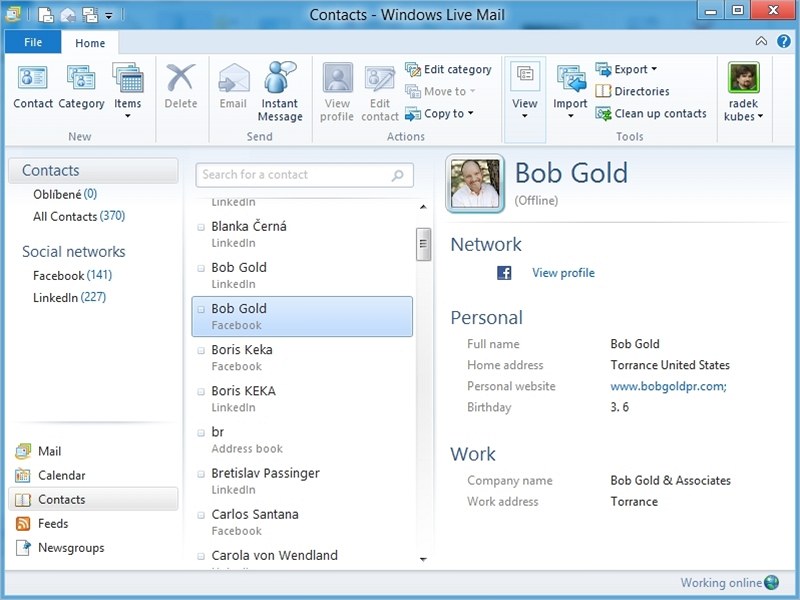Click the Search for a contact field
The width and height of the screenshot is (800, 600).
pyautogui.click(x=293, y=175)
